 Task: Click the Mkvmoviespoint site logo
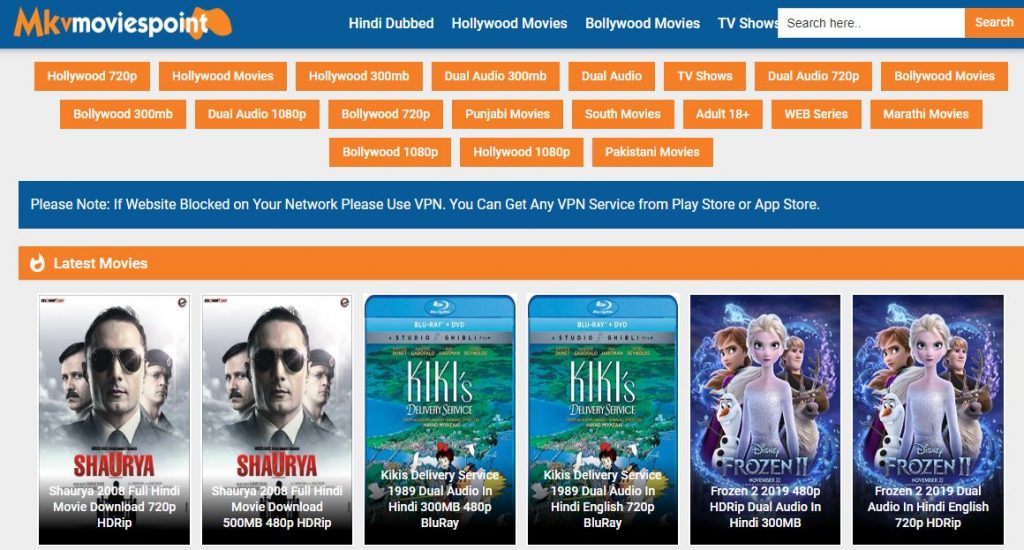point(123,23)
